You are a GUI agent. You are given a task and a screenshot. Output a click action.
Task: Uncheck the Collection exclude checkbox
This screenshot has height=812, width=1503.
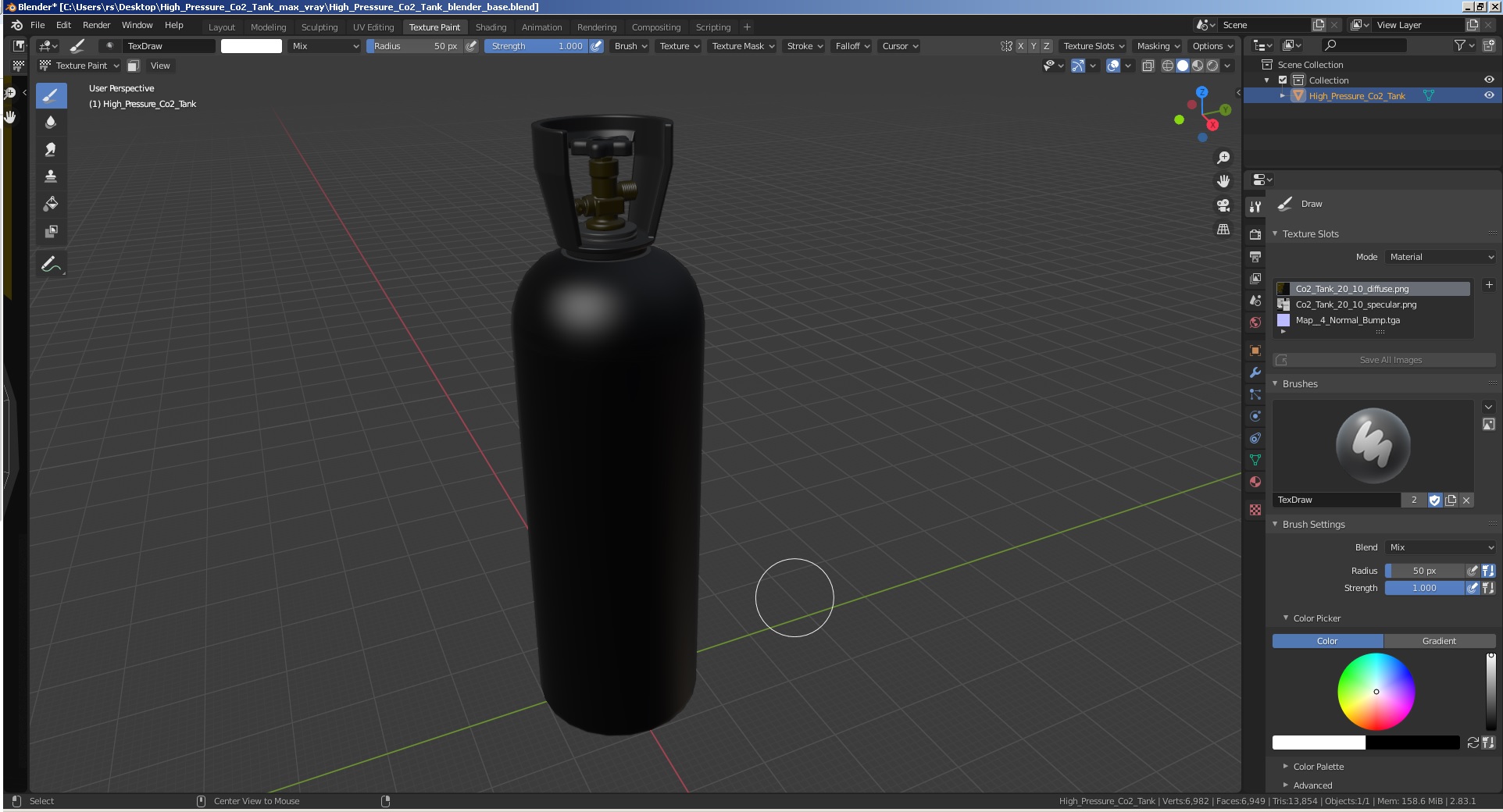[1283, 80]
